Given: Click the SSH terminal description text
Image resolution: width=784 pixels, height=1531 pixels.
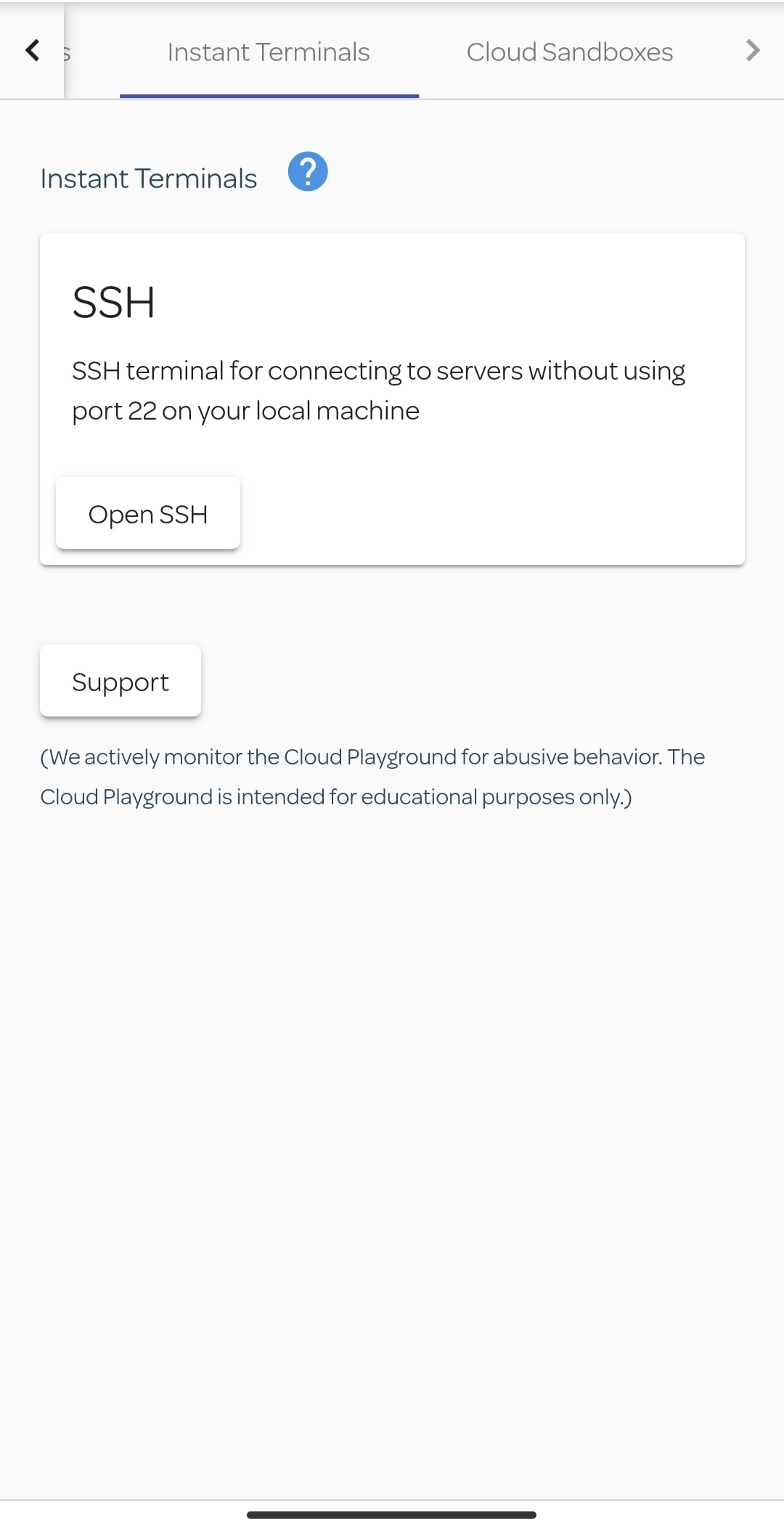Looking at the screenshot, I should point(378,391).
